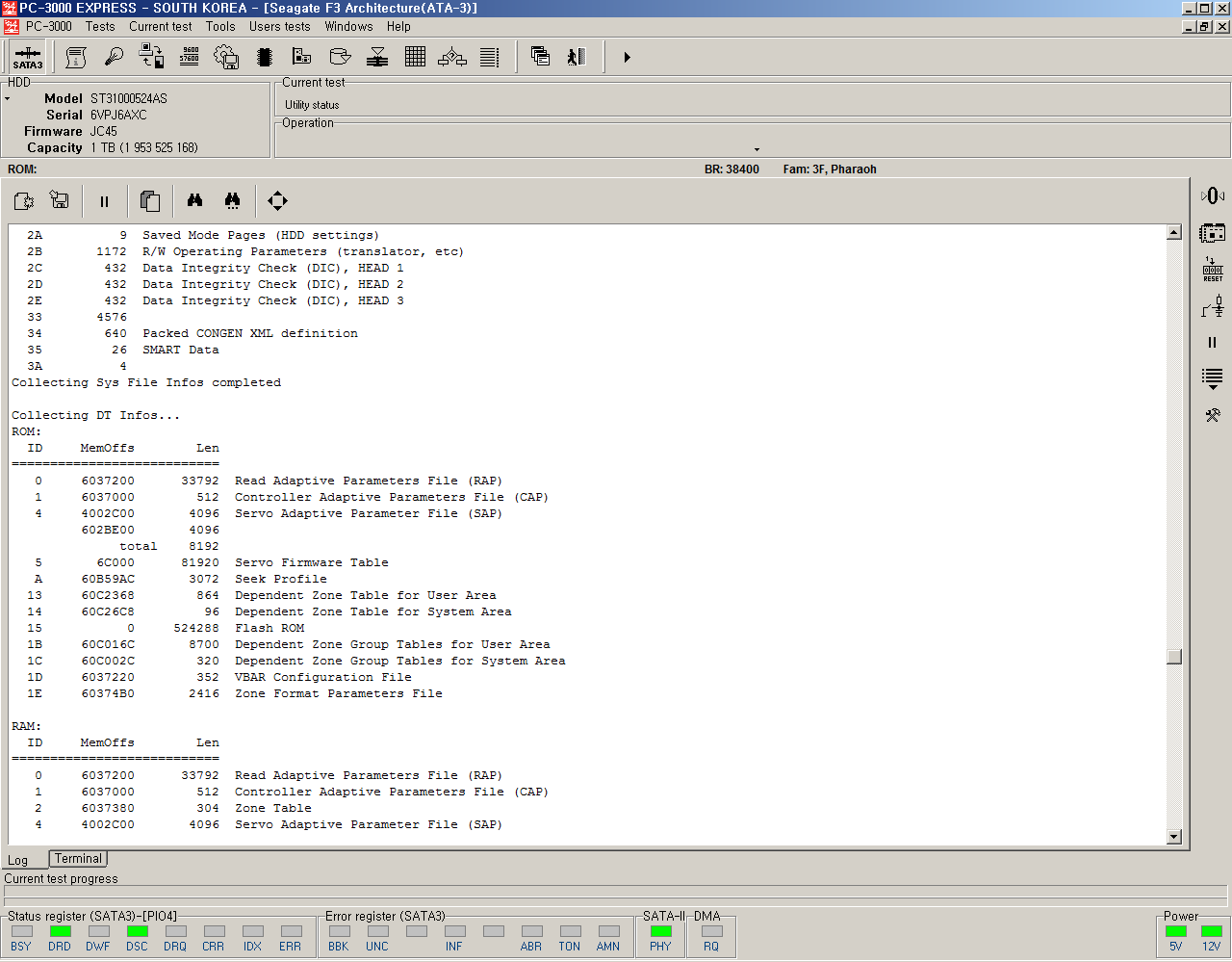Image resolution: width=1232 pixels, height=962 pixels.
Task: Click the light bulb toolbar icon
Action: click(114, 58)
